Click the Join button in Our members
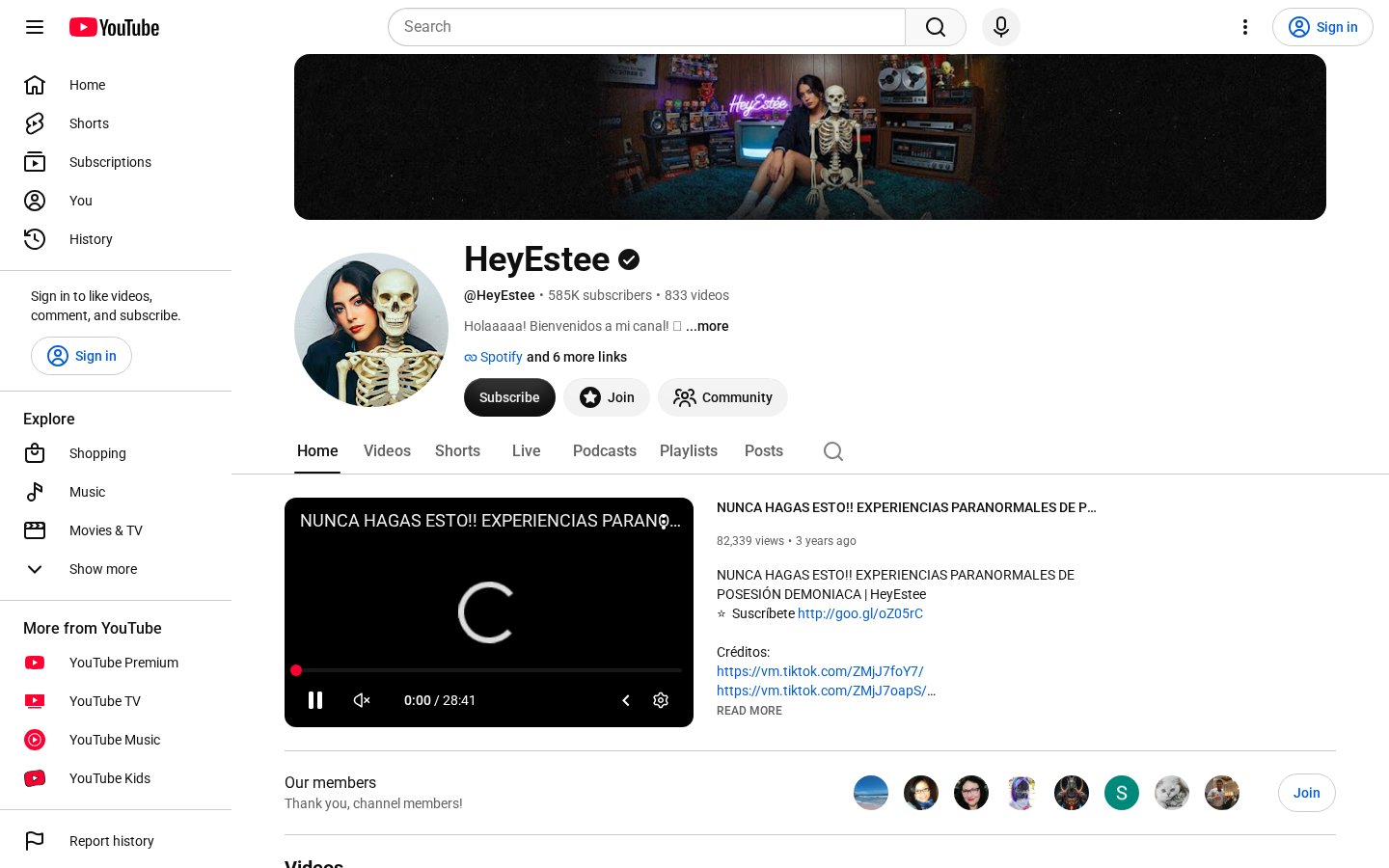The width and height of the screenshot is (1389, 868). click(1307, 793)
